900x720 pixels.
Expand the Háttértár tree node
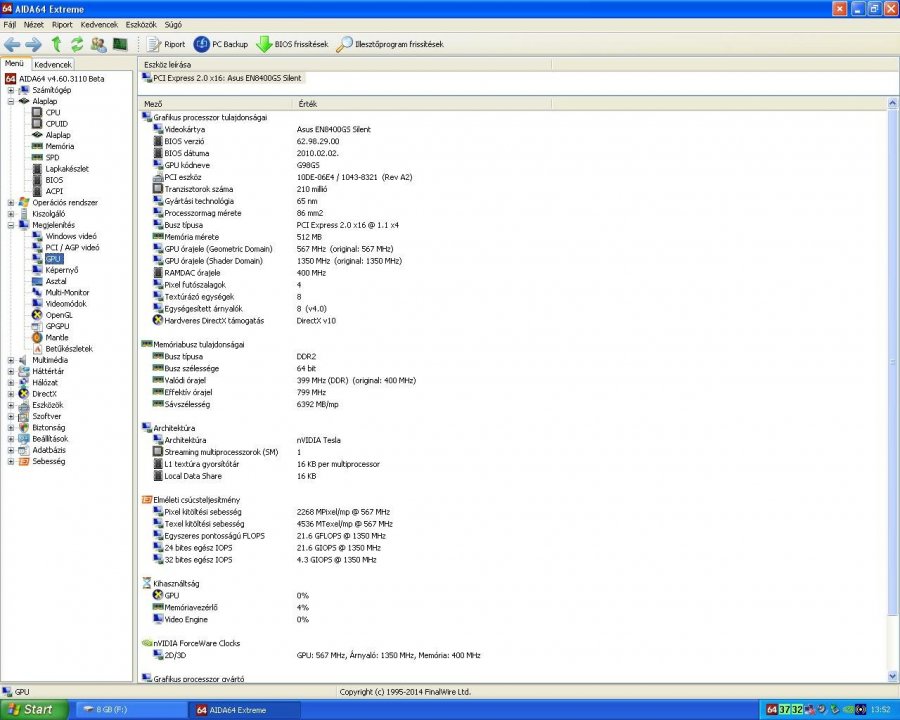point(10,371)
